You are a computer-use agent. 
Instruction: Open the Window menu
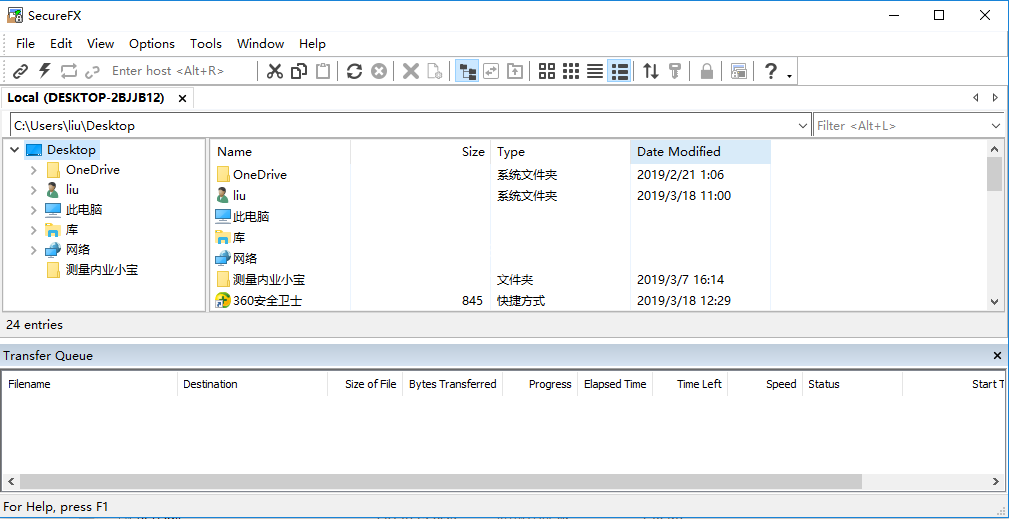[261, 44]
